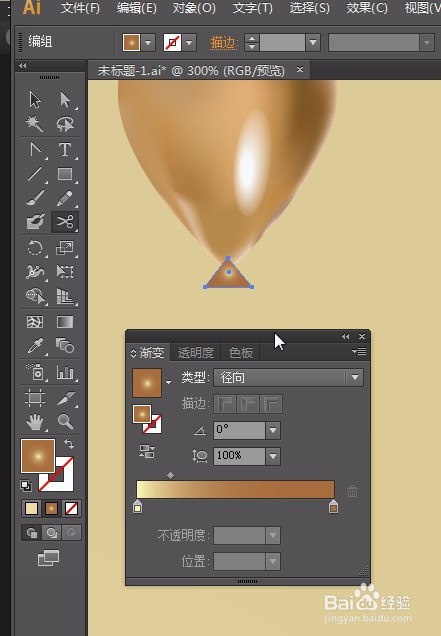This screenshot has width=441, height=636.
Task: Change screen mode at toolbox bottom
Action: click(48, 558)
